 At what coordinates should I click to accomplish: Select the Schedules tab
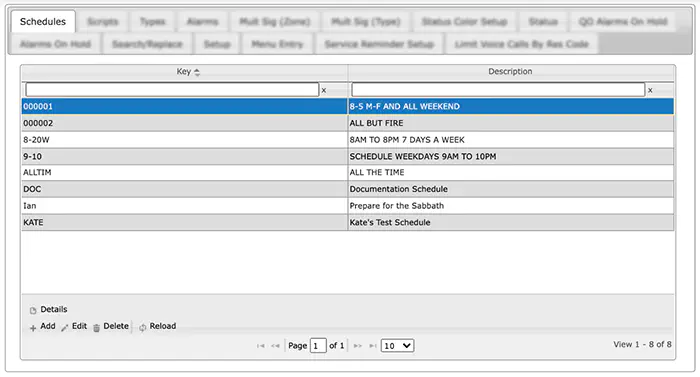click(43, 21)
